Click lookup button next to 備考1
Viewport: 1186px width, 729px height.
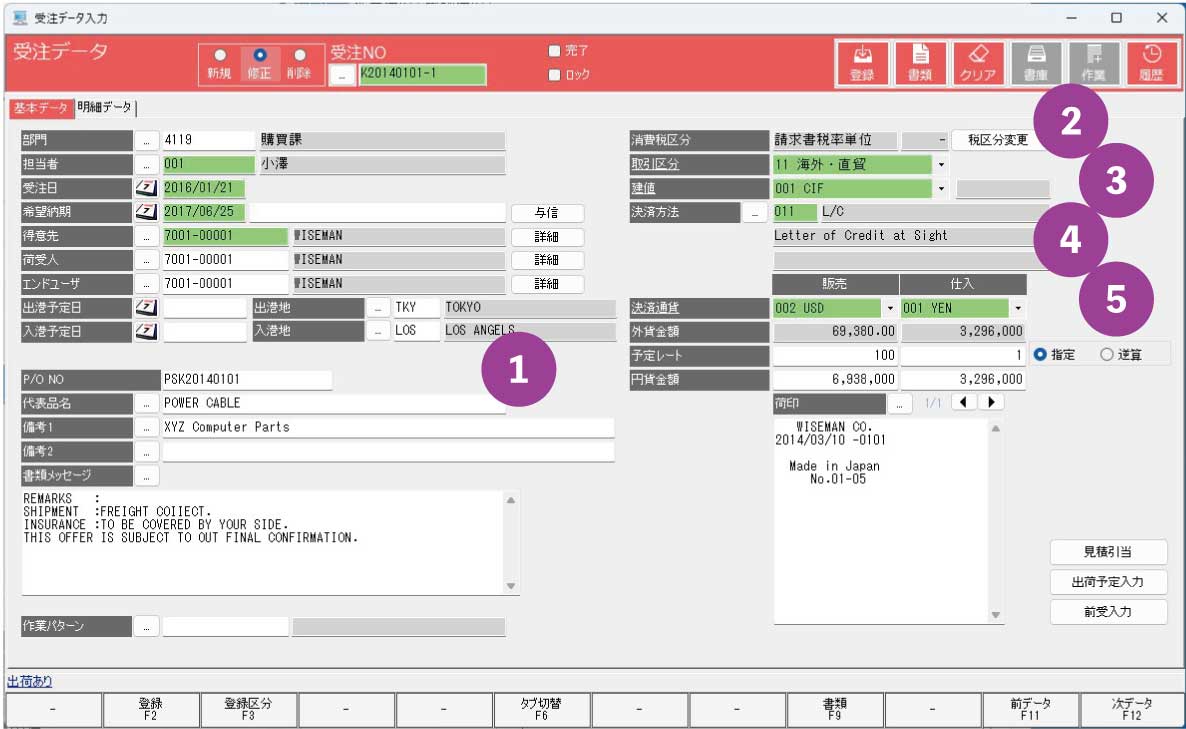tap(147, 427)
